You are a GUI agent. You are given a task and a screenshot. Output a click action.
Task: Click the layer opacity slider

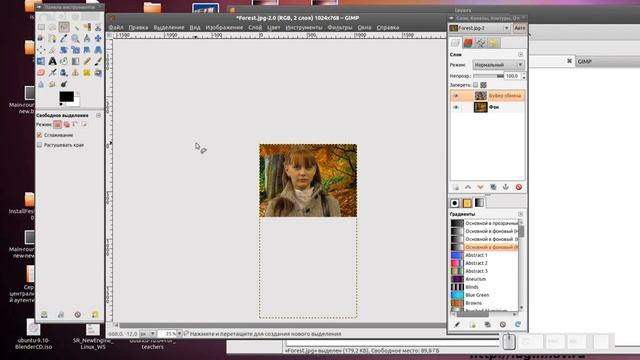click(x=488, y=76)
